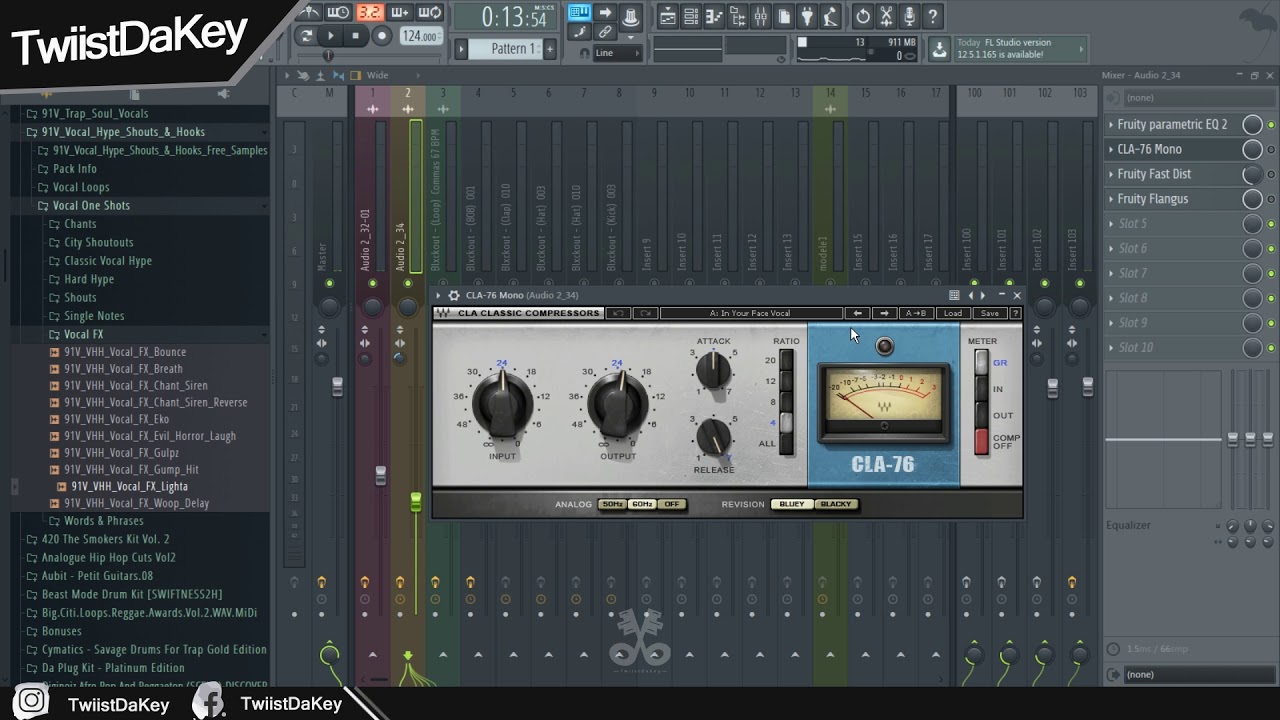Go to next preset in CLA-76

tap(884, 313)
